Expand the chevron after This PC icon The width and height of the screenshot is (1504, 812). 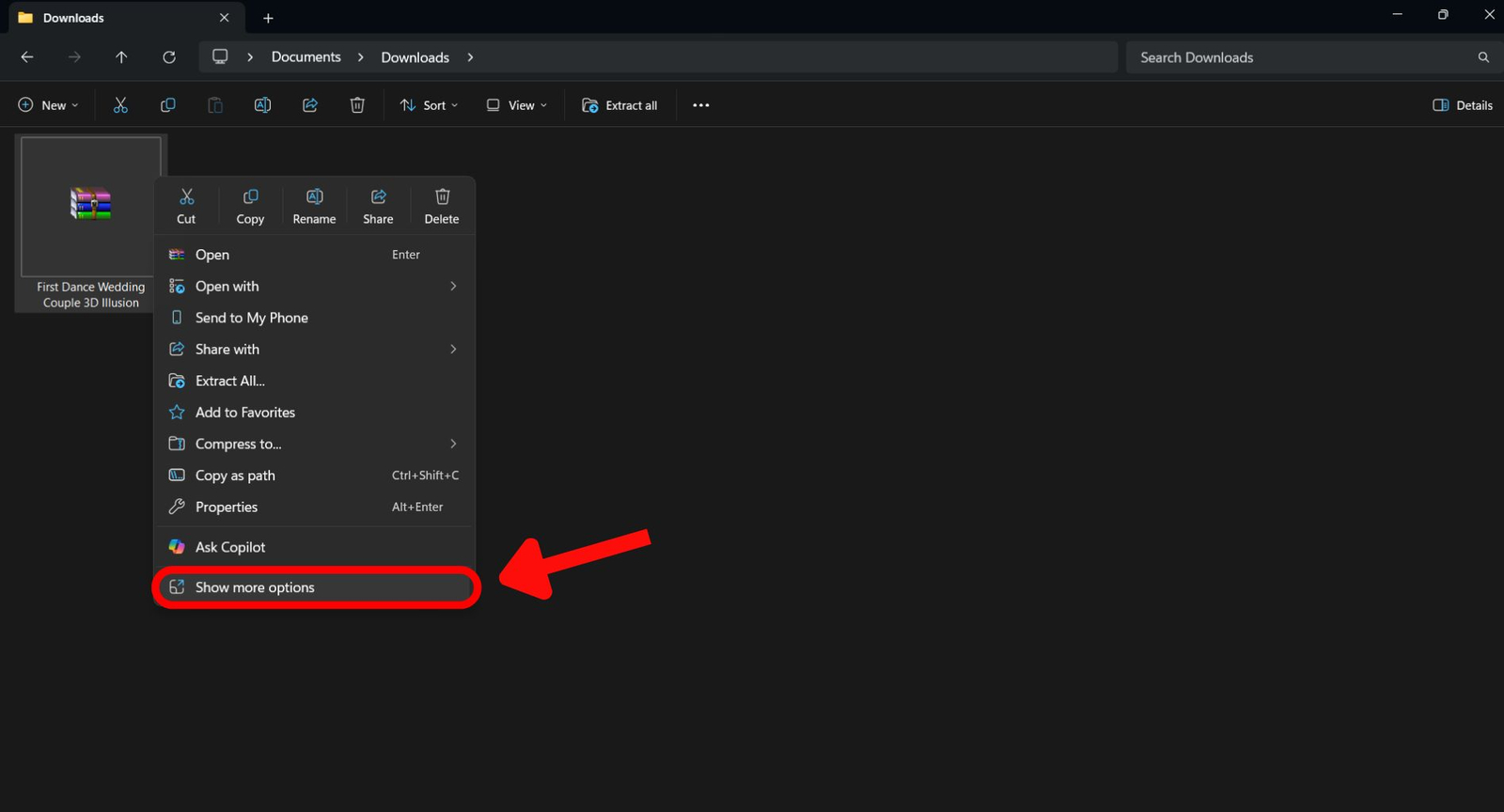click(250, 57)
